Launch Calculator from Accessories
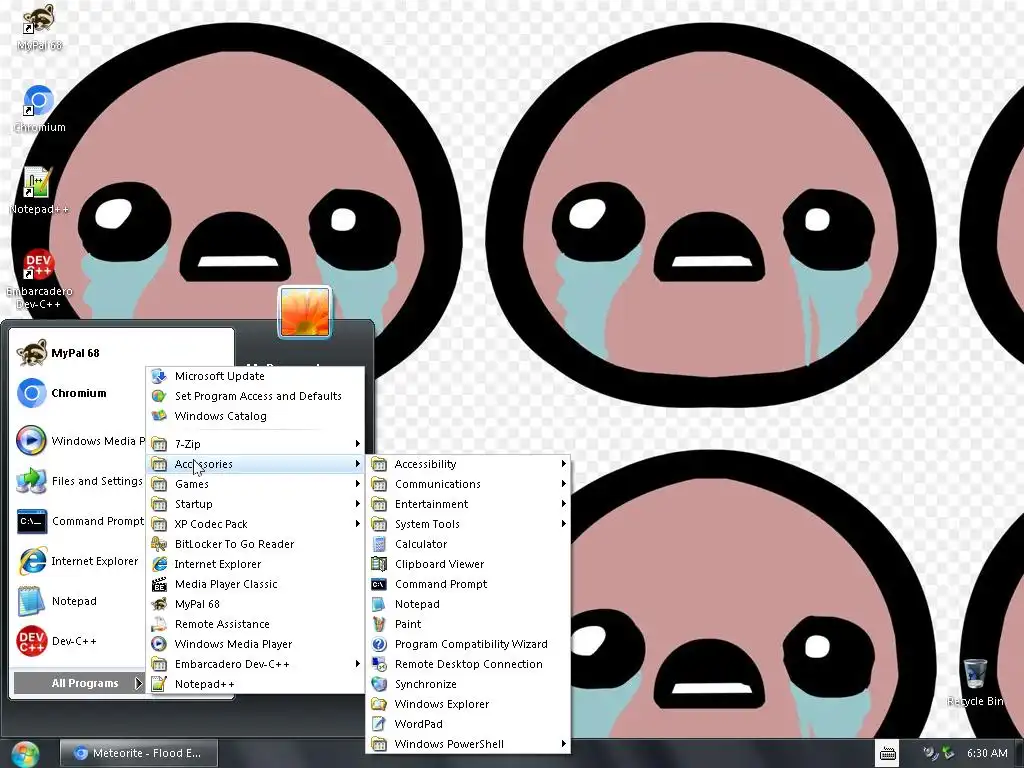This screenshot has width=1024, height=768. click(468, 544)
